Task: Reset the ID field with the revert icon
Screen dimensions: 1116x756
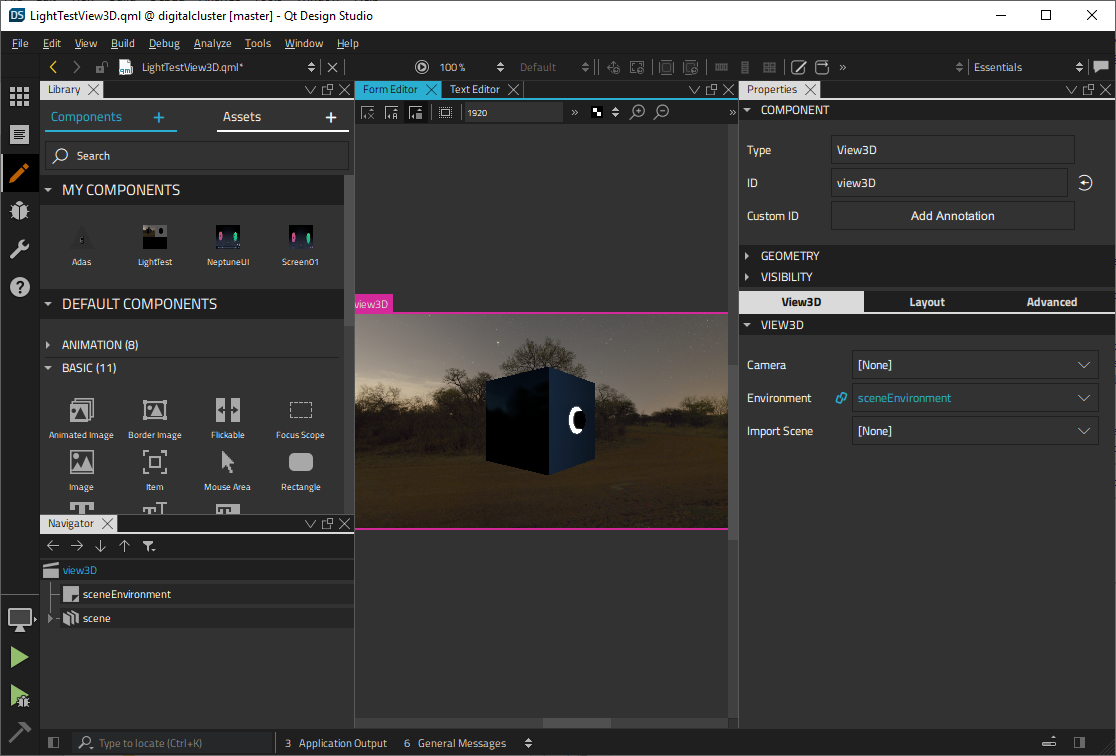Action: coord(1085,183)
